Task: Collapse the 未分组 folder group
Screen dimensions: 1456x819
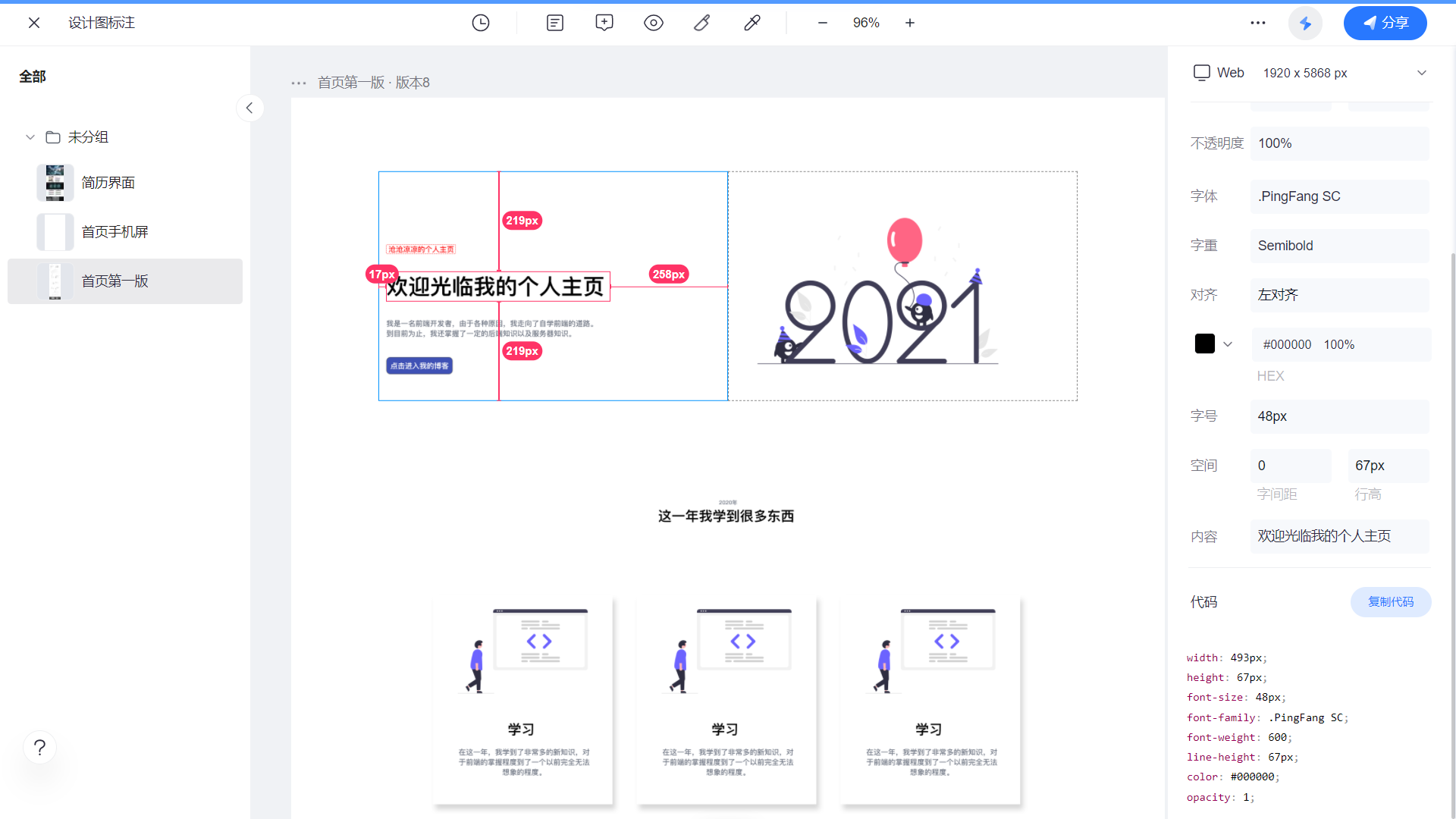Action: (30, 137)
